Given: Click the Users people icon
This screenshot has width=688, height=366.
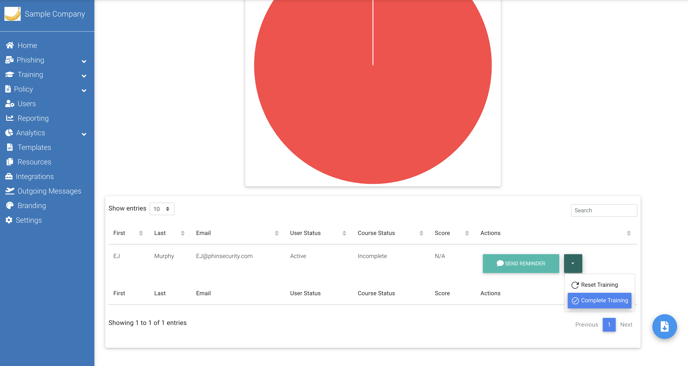Looking at the screenshot, I should tap(10, 104).
